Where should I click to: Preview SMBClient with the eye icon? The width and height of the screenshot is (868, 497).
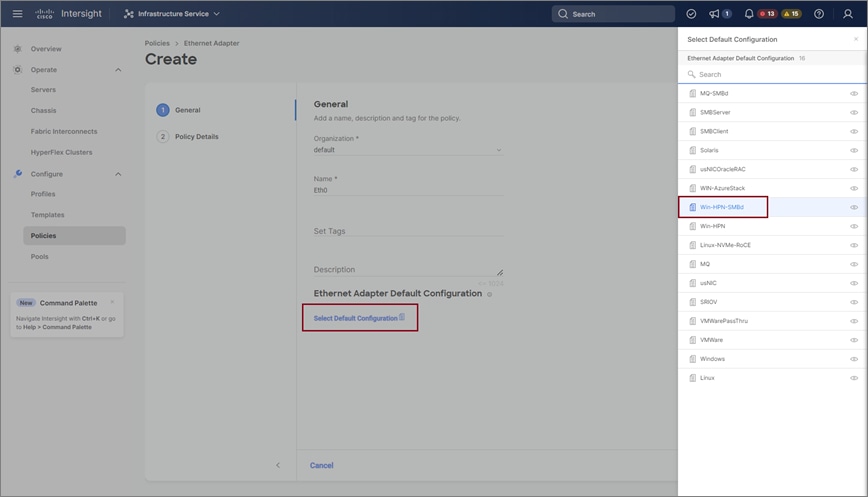click(x=854, y=131)
